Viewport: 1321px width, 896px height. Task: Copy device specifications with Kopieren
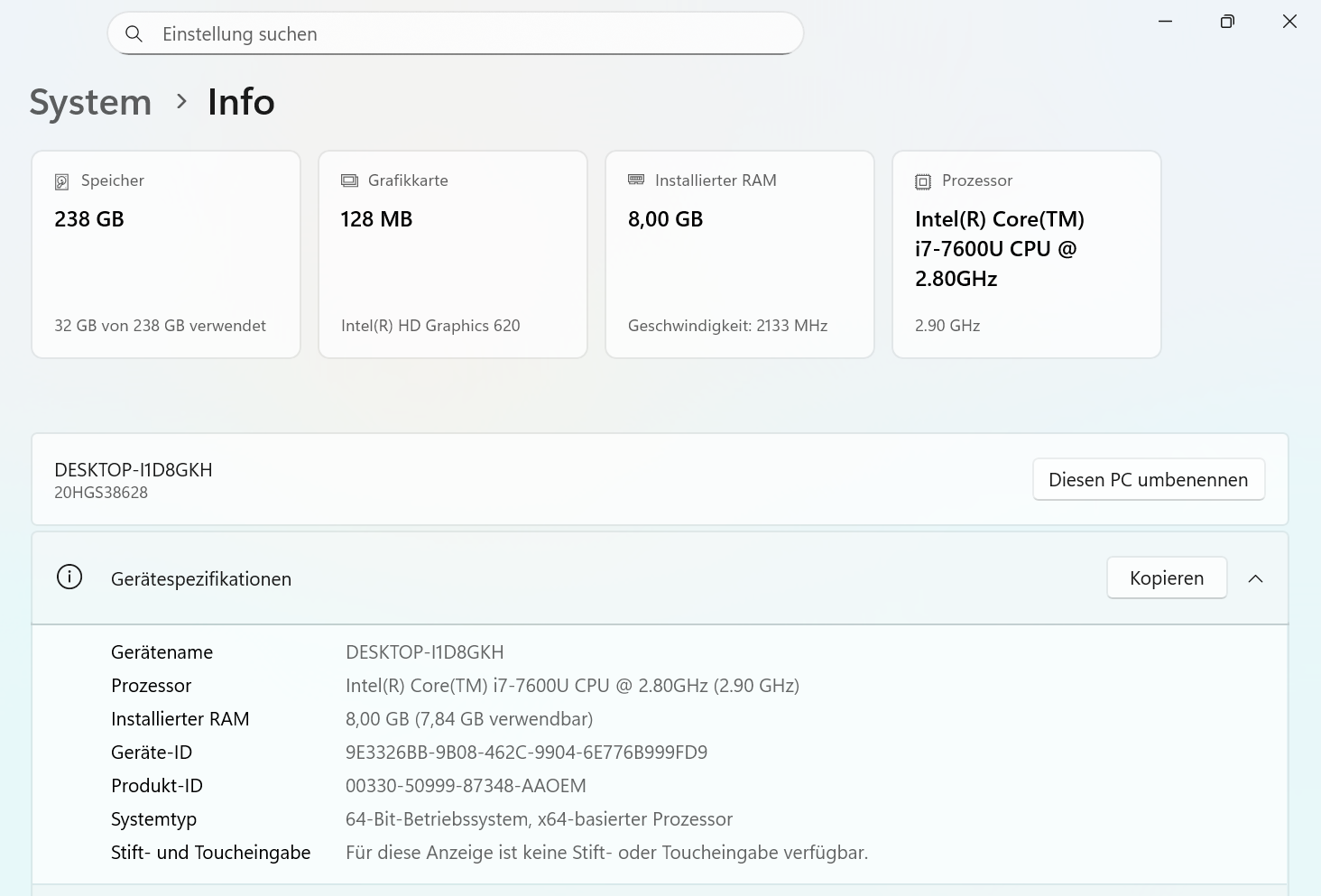(1167, 577)
